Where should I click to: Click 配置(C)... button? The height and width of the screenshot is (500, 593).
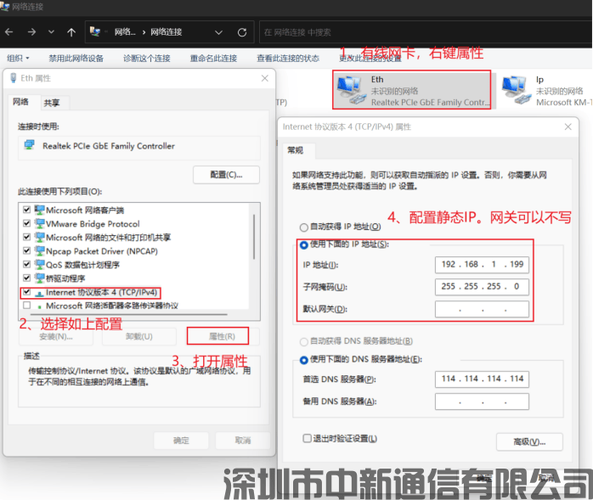coord(226,175)
